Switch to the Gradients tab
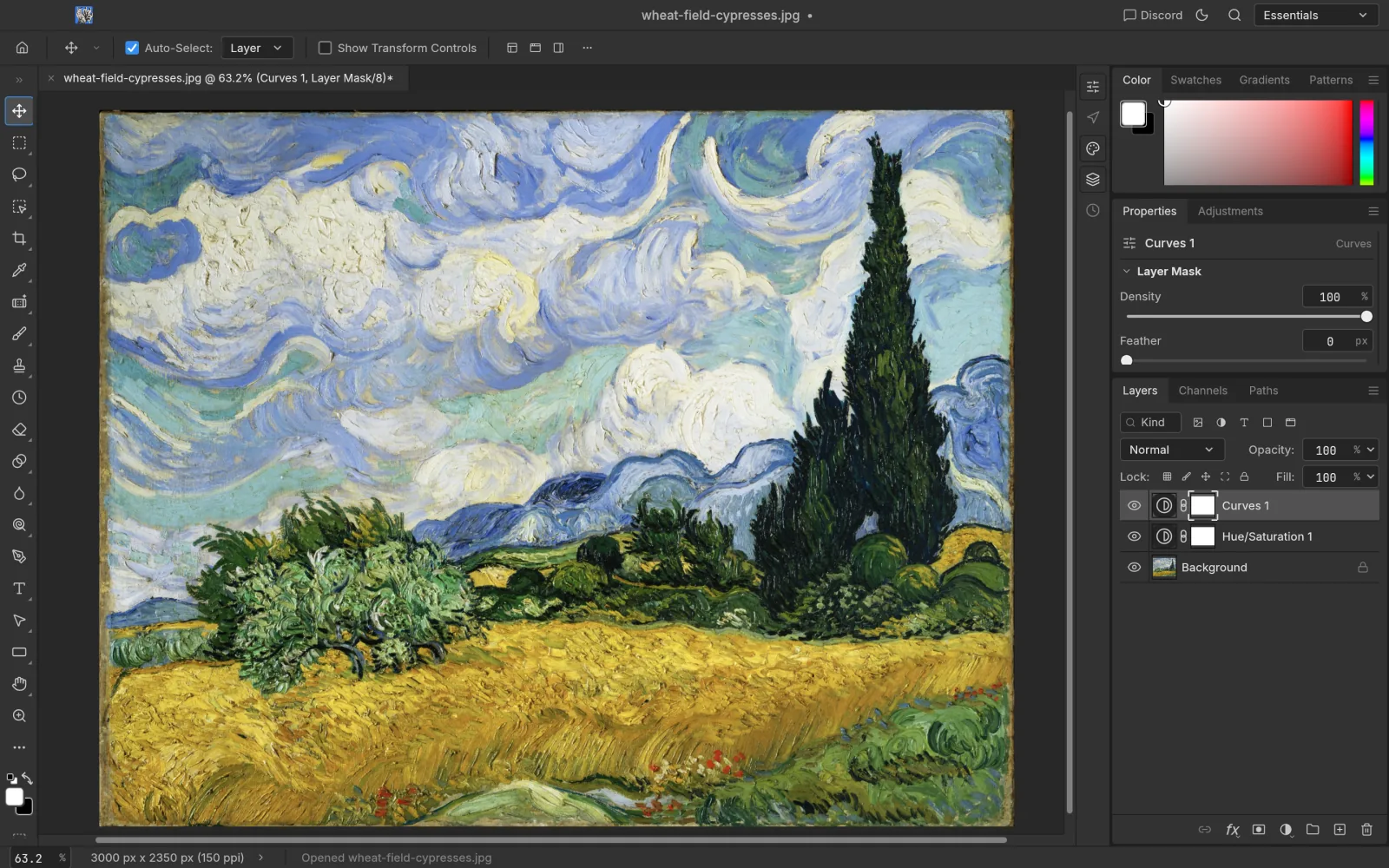This screenshot has height=868, width=1389. pyautogui.click(x=1264, y=80)
